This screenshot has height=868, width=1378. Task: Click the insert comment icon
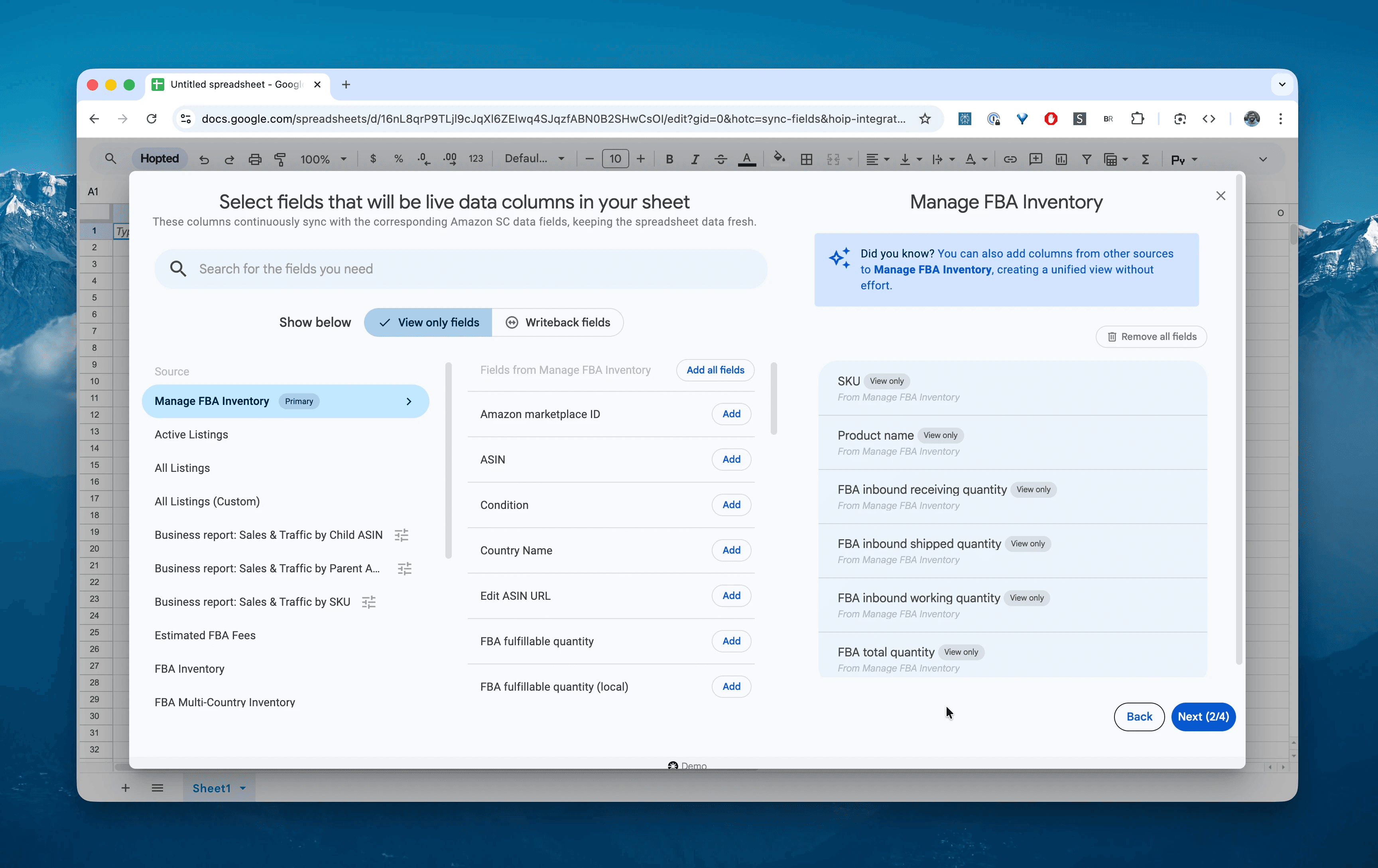pyautogui.click(x=1035, y=159)
